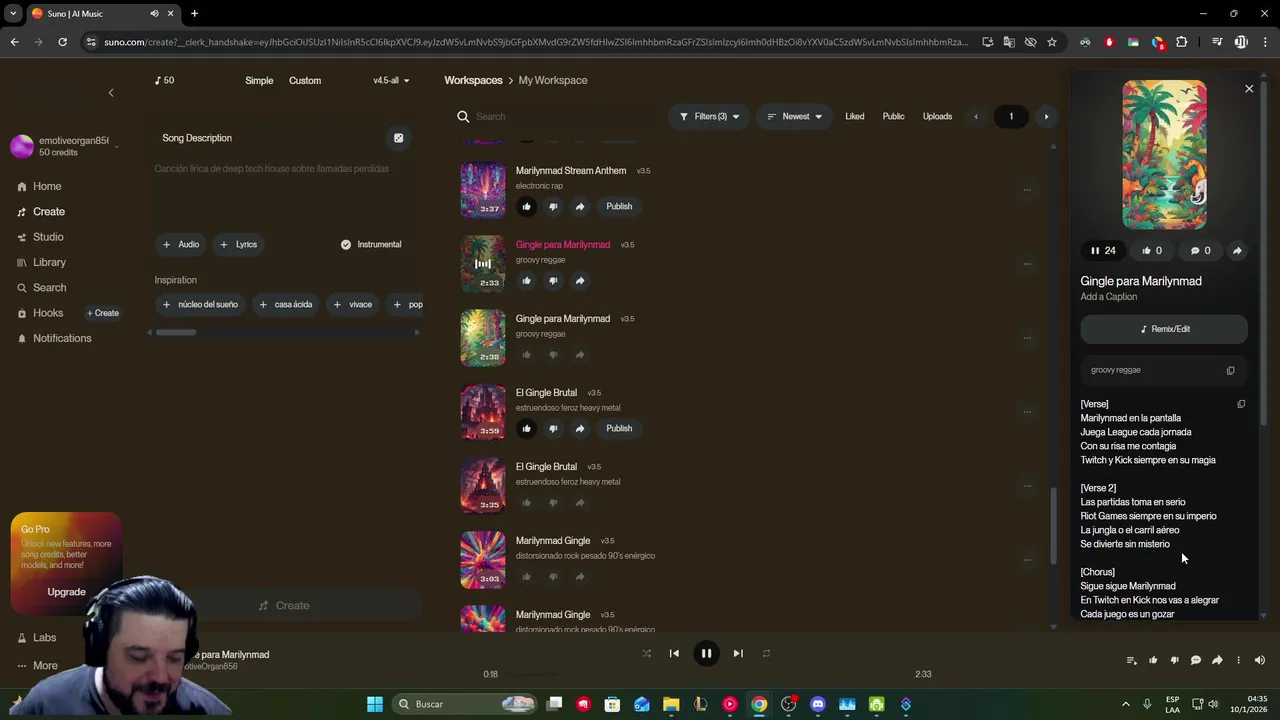
Task: Open the Workspaces breadcrumb link
Action: [473, 80]
